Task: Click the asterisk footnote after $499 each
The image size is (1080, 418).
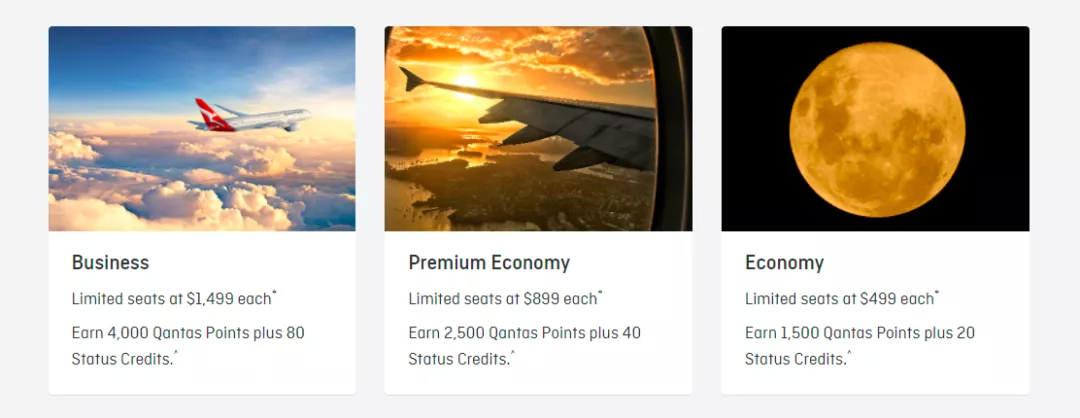Action: coord(937,293)
